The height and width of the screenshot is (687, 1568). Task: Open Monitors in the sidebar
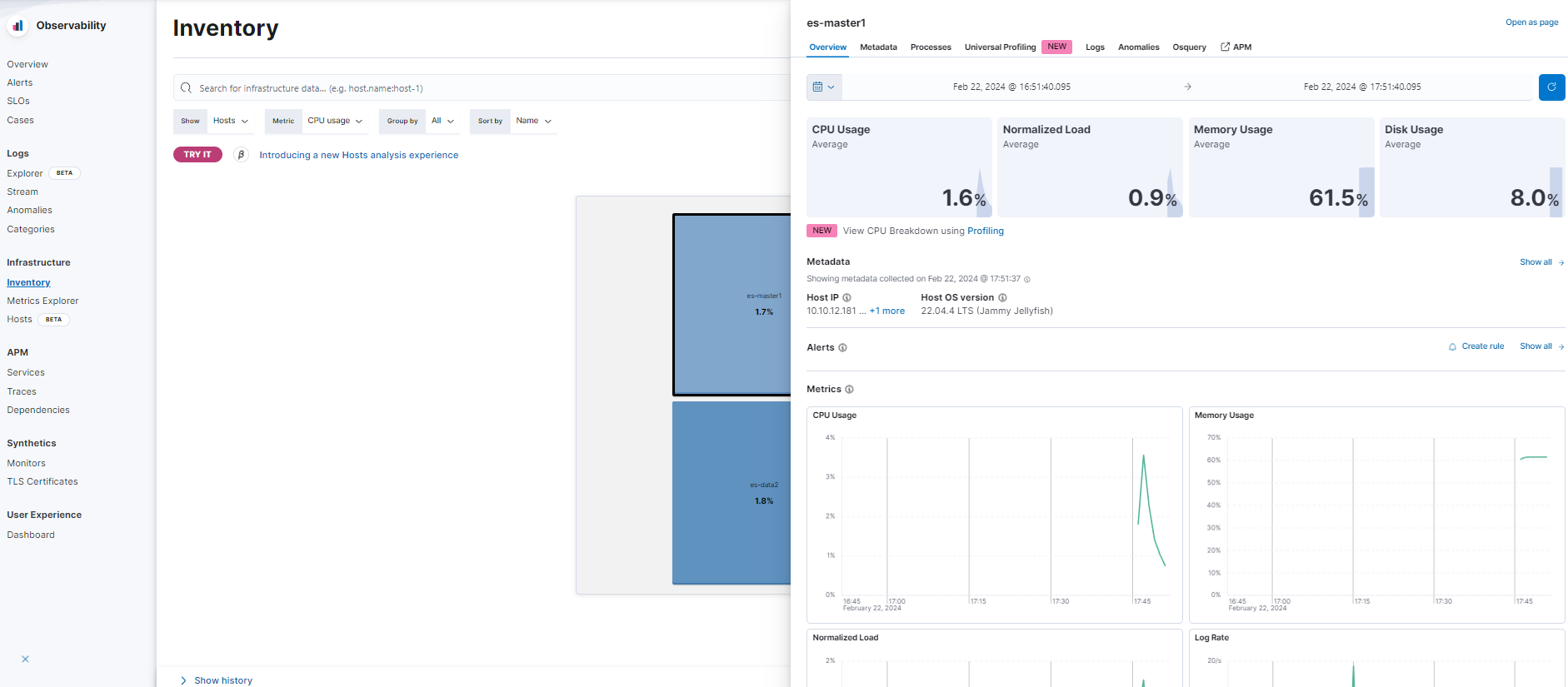[27, 463]
